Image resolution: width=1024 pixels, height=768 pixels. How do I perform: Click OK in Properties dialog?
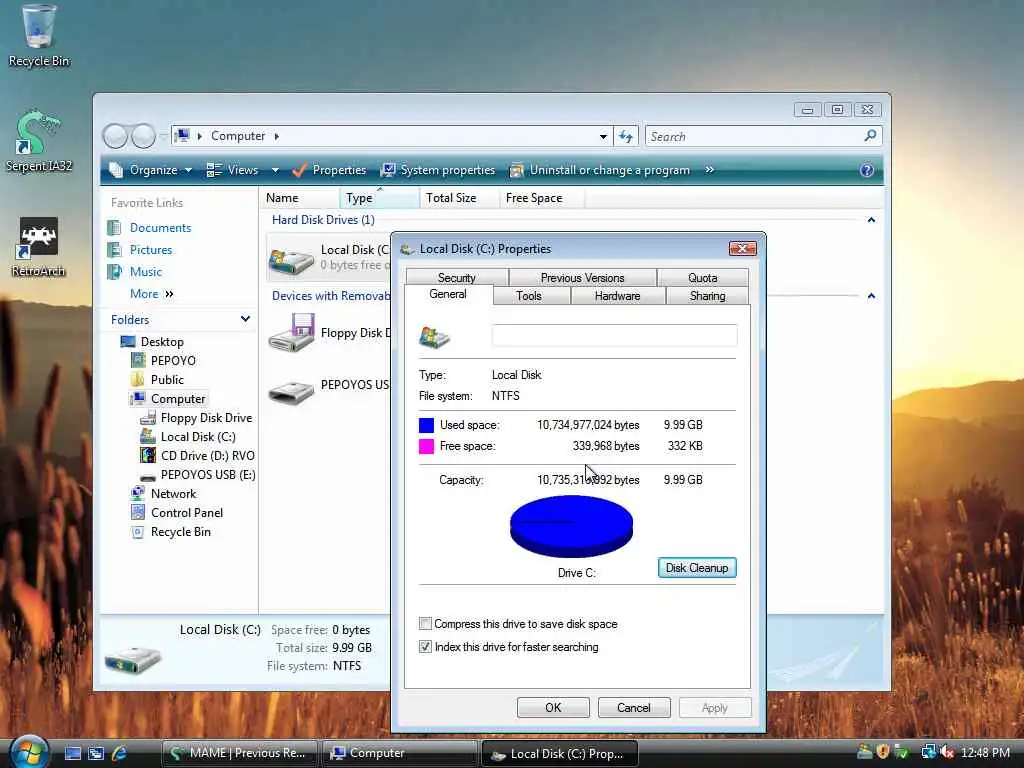pos(553,707)
